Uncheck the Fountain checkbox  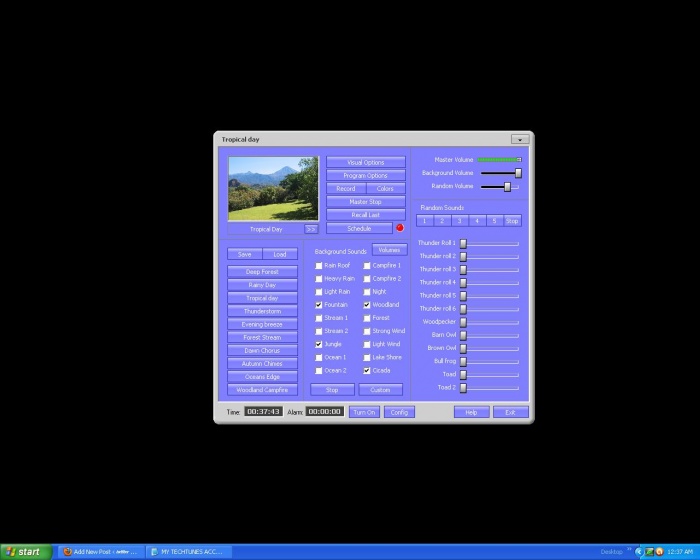coord(319,305)
